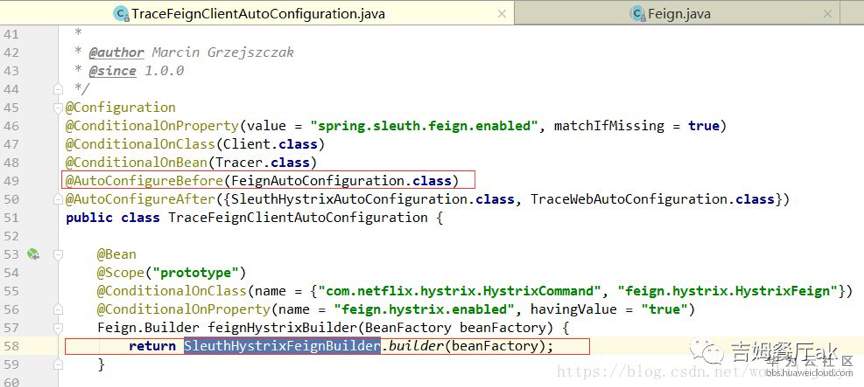This screenshot has width=864, height=387.
Task: Click the selected SleuthHystrixFeignBuilder text
Action: pyautogui.click(x=282, y=346)
